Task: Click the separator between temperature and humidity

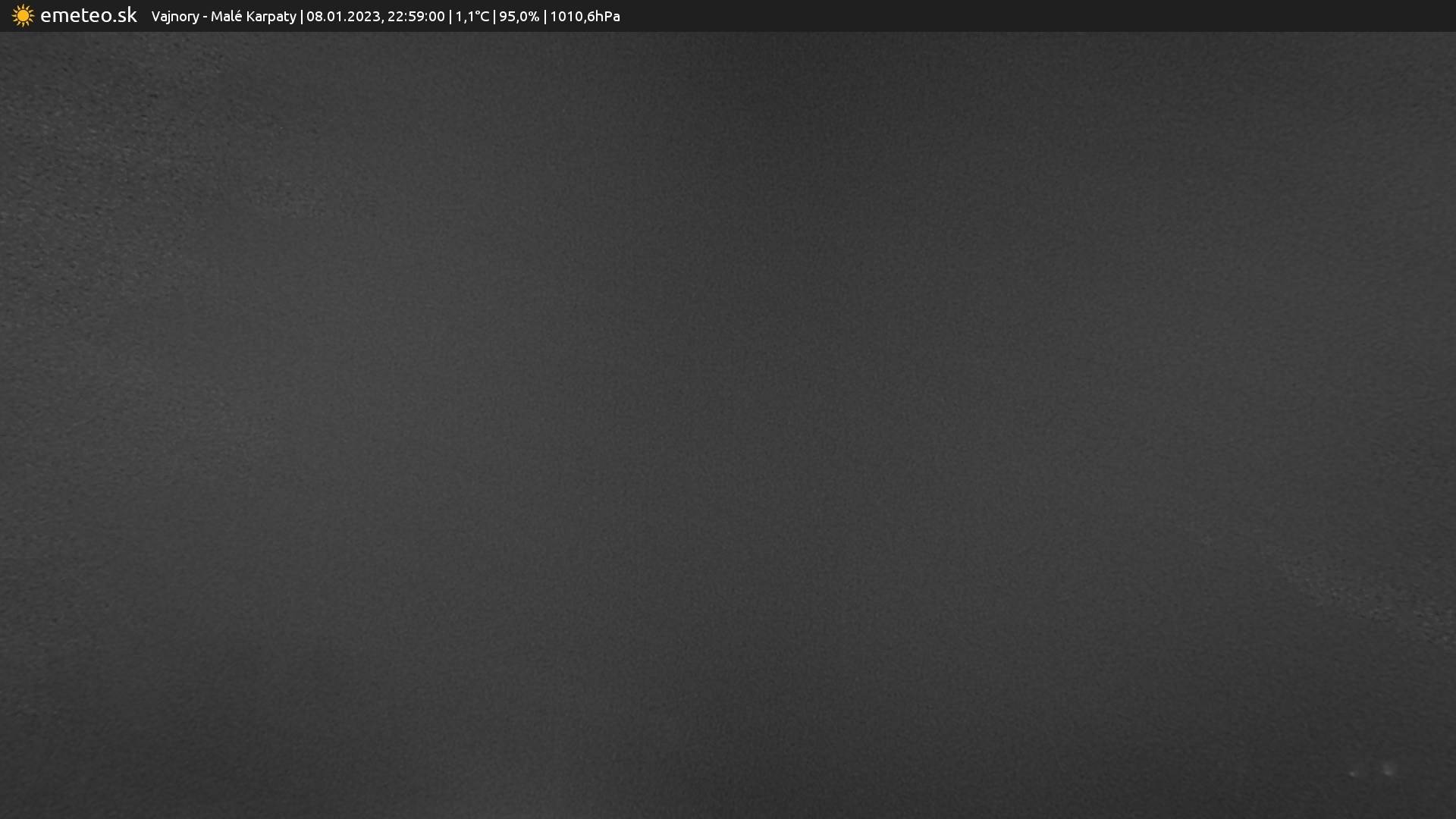Action: click(x=494, y=17)
